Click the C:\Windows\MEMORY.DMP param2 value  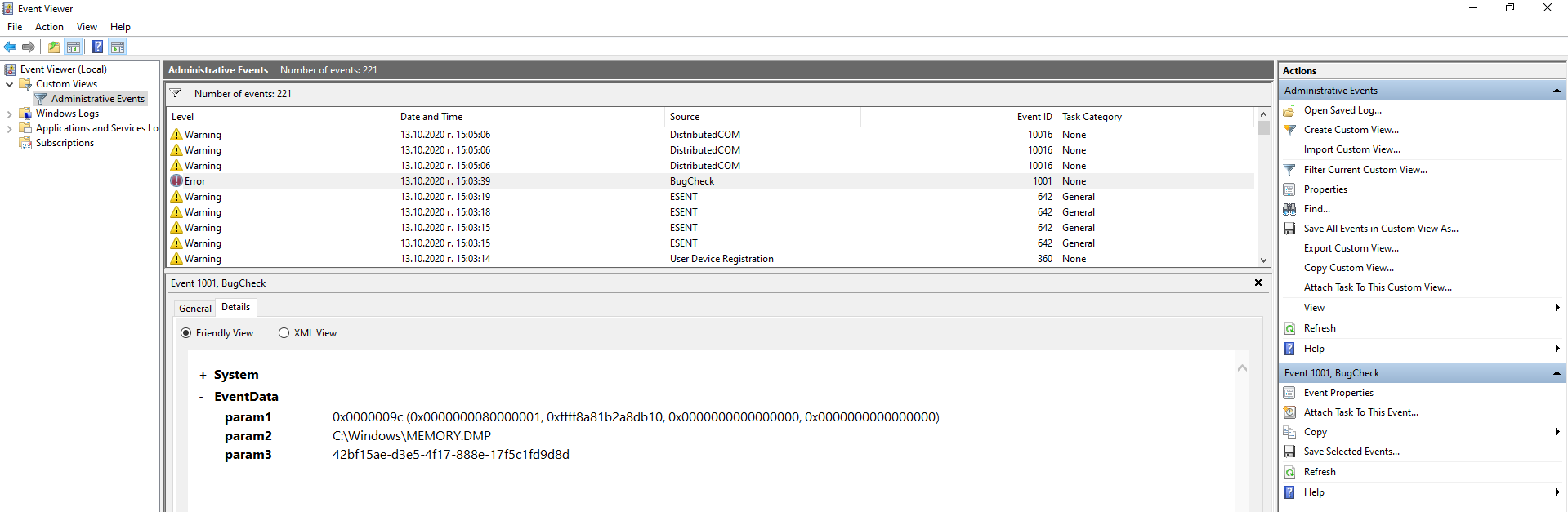(412, 436)
